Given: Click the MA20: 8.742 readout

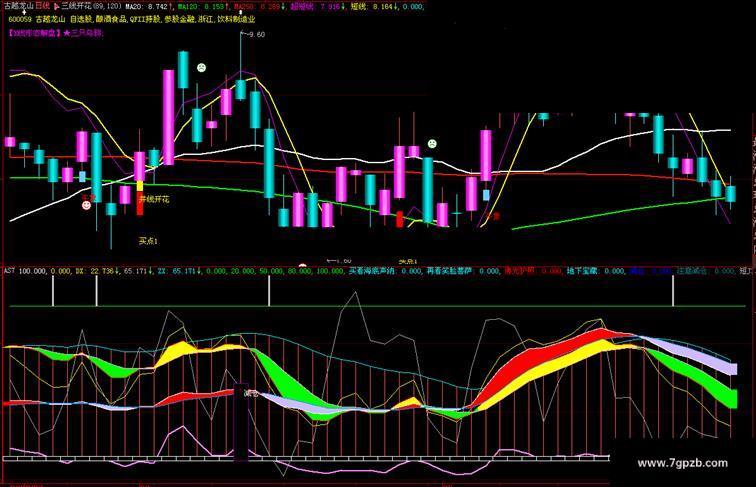Looking at the screenshot, I should point(147,7).
